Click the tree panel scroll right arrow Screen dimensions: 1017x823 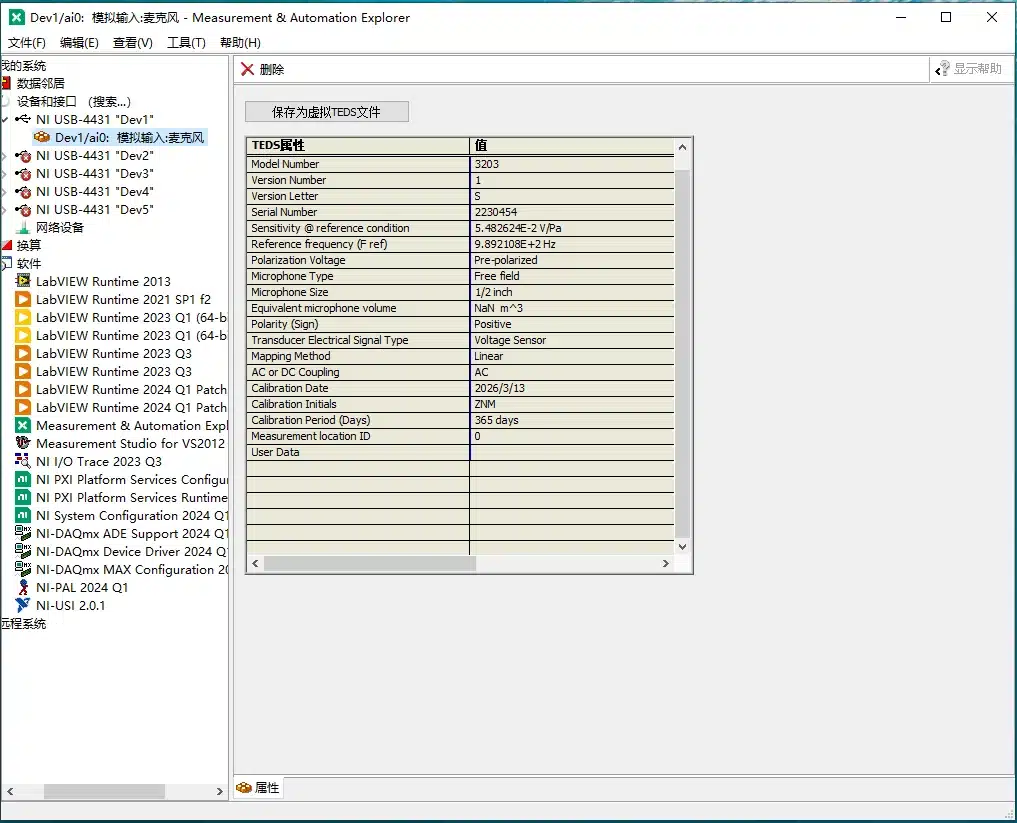219,791
